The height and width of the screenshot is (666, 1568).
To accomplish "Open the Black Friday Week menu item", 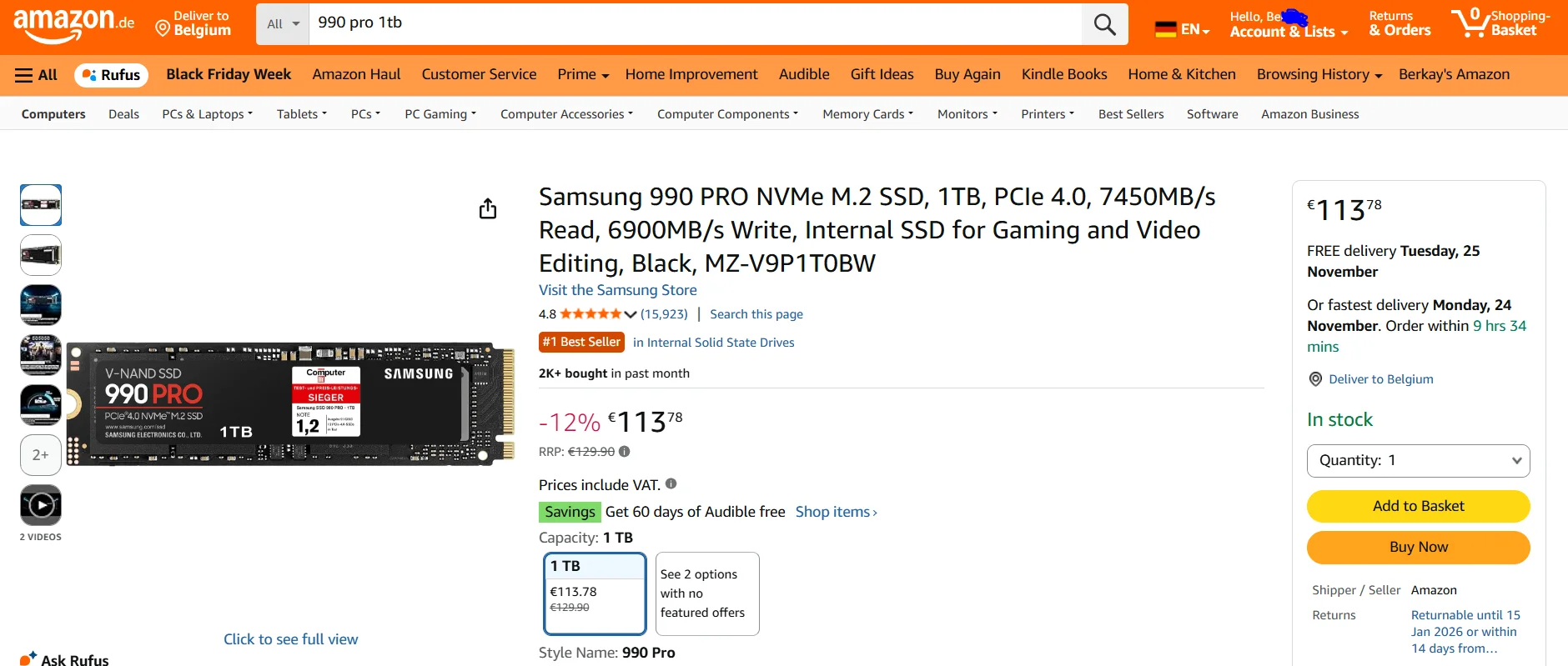I will point(229,74).
